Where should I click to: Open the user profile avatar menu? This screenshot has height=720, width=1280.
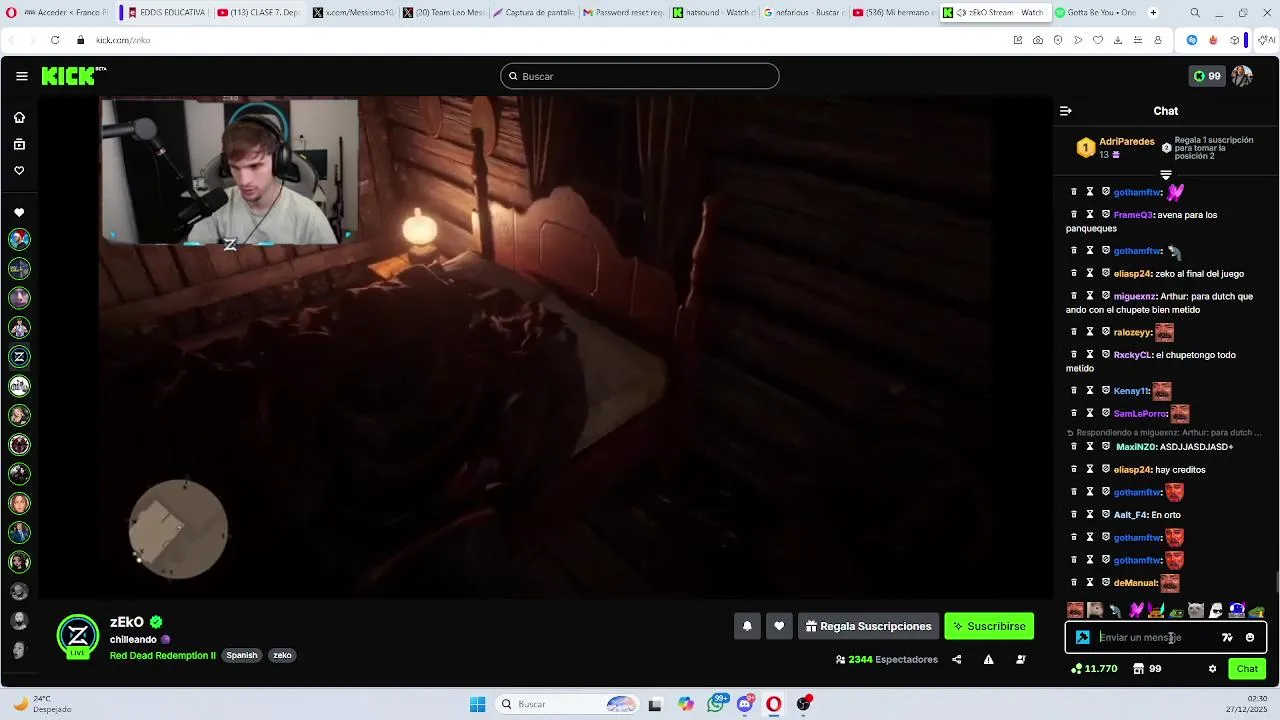1242,76
